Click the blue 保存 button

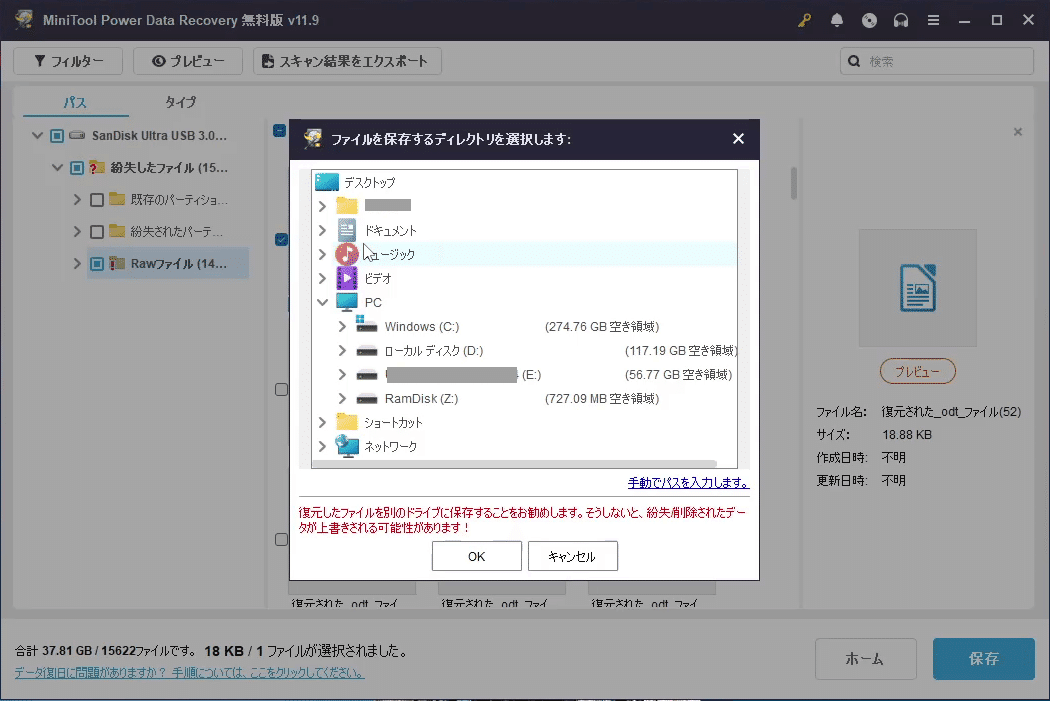[984, 659]
